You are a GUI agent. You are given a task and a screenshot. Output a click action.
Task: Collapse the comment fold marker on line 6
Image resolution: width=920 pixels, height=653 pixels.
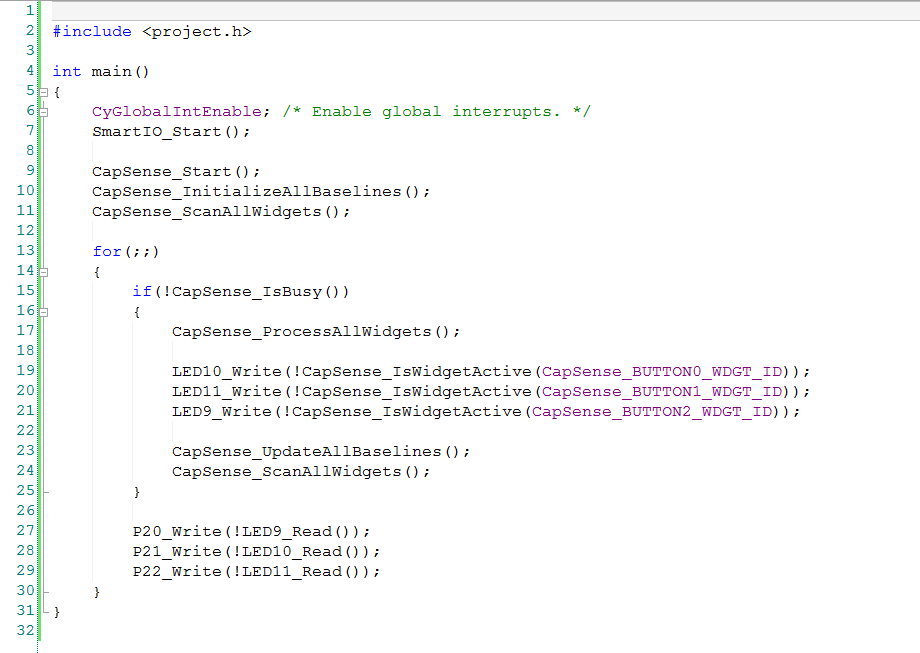click(43, 112)
